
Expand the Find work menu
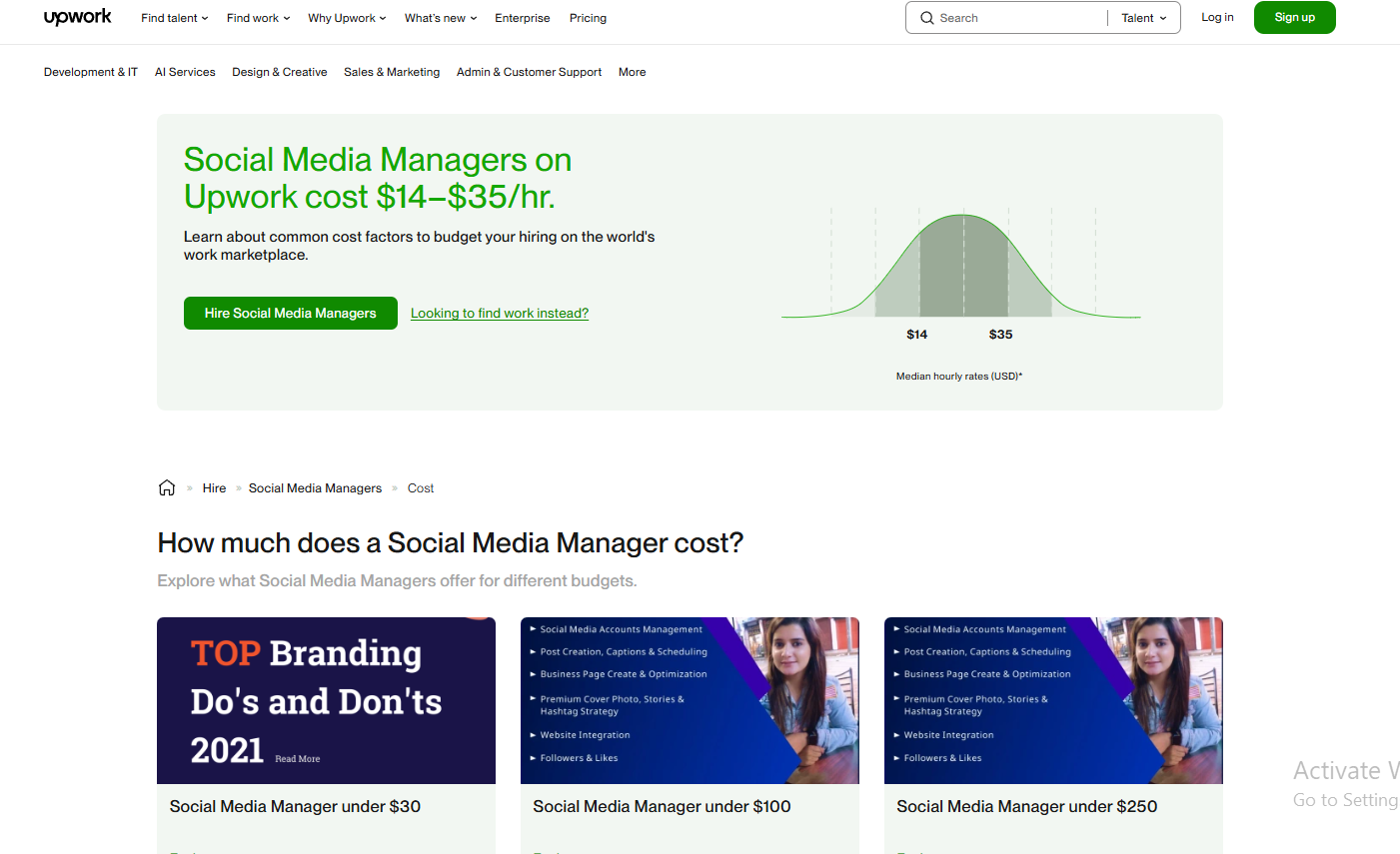pos(259,18)
